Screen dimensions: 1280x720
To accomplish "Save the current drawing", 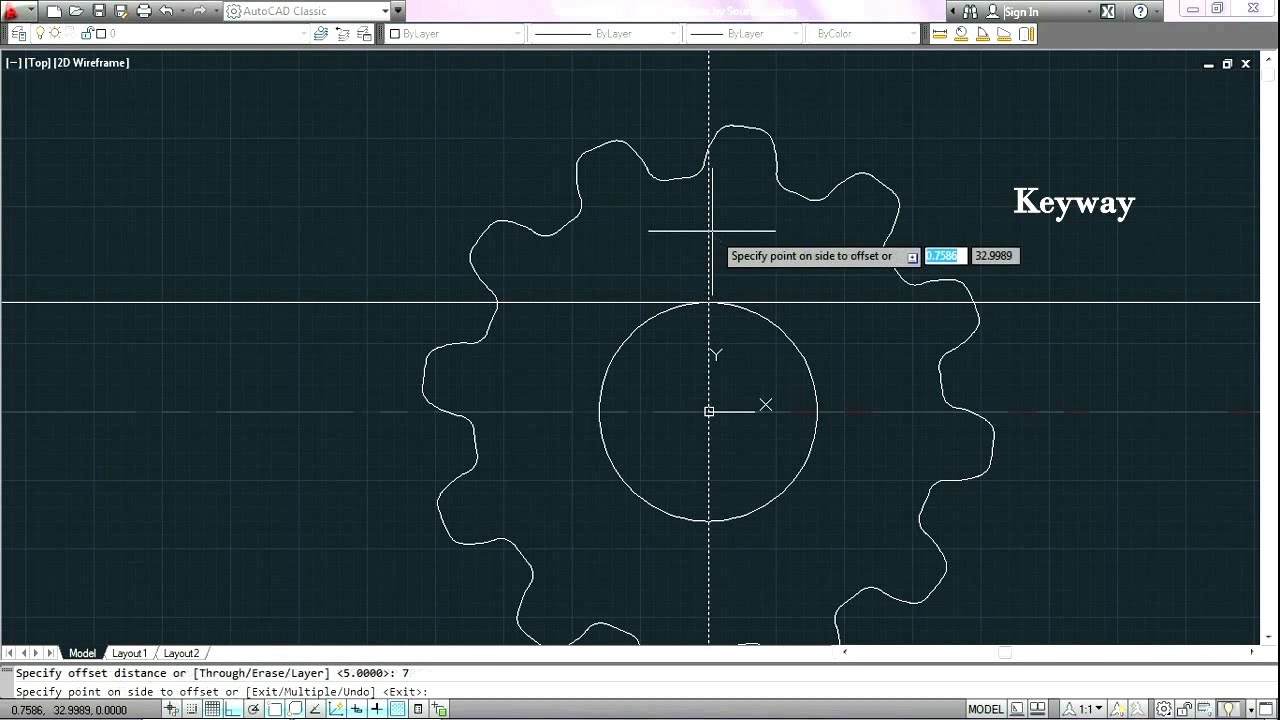I will click(99, 11).
